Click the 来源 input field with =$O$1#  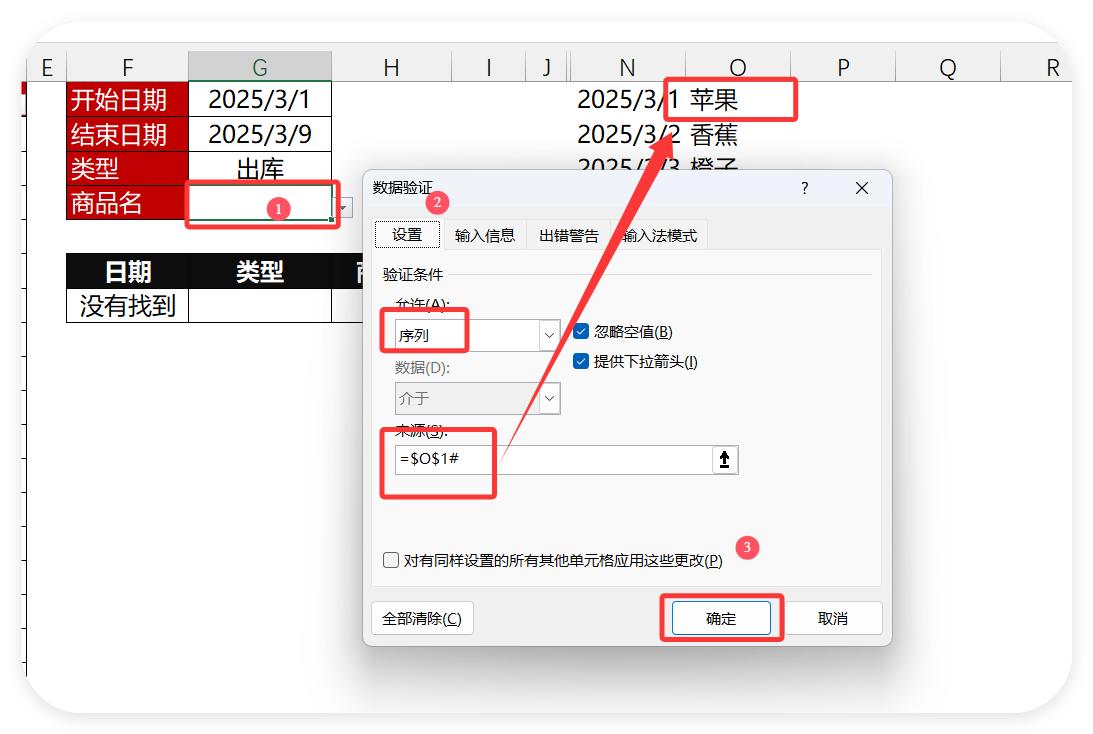pyautogui.click(x=553, y=460)
